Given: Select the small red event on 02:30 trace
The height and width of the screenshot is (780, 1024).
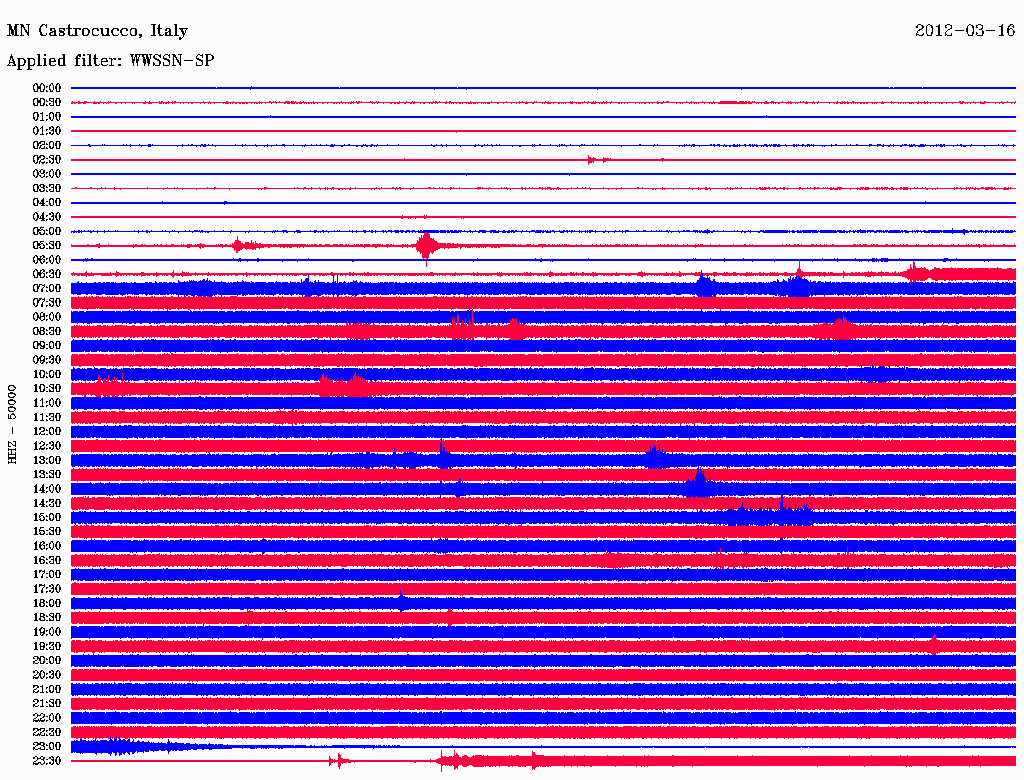Looking at the screenshot, I should [598, 160].
